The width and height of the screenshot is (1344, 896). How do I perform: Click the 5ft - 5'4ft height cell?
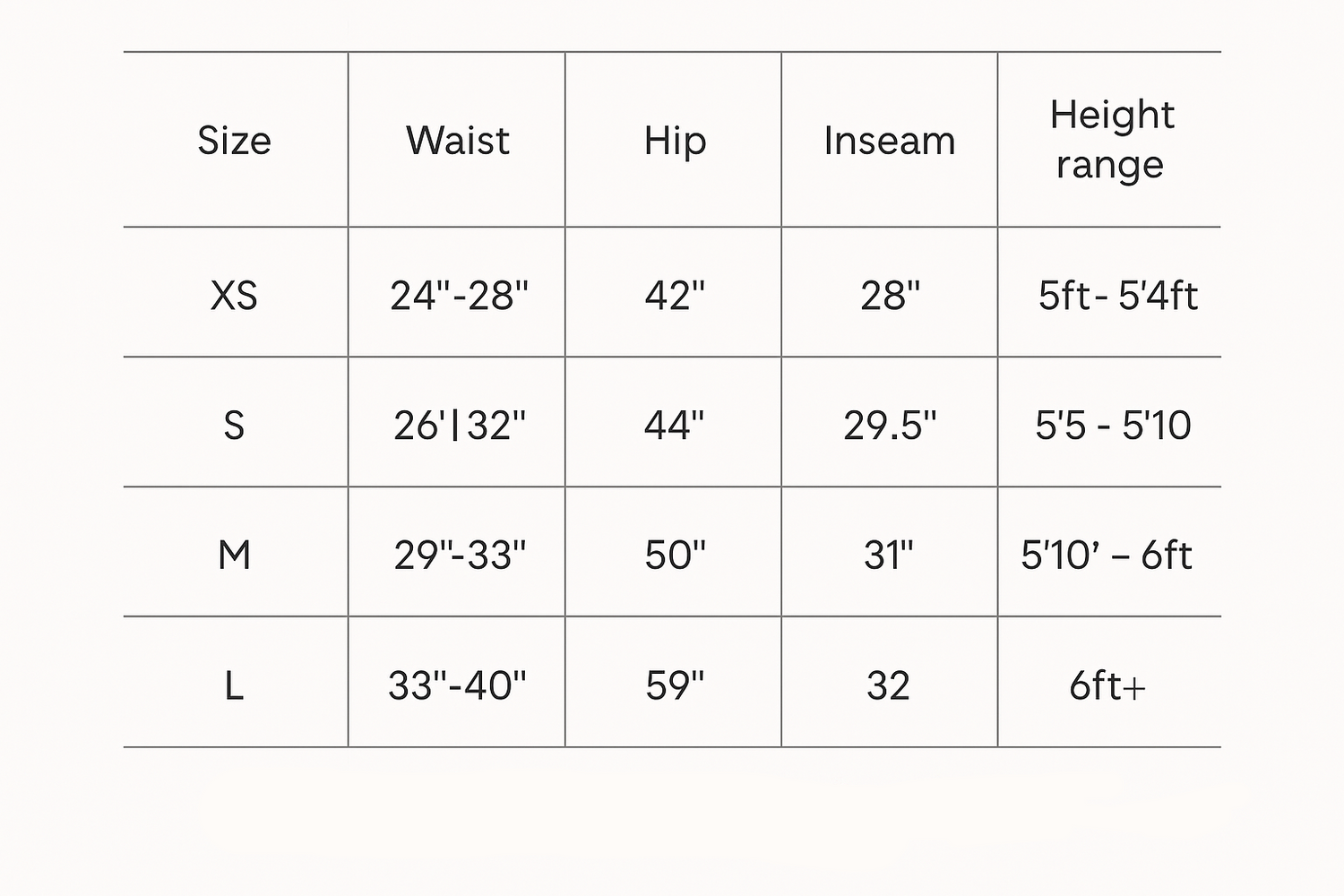[1117, 296]
